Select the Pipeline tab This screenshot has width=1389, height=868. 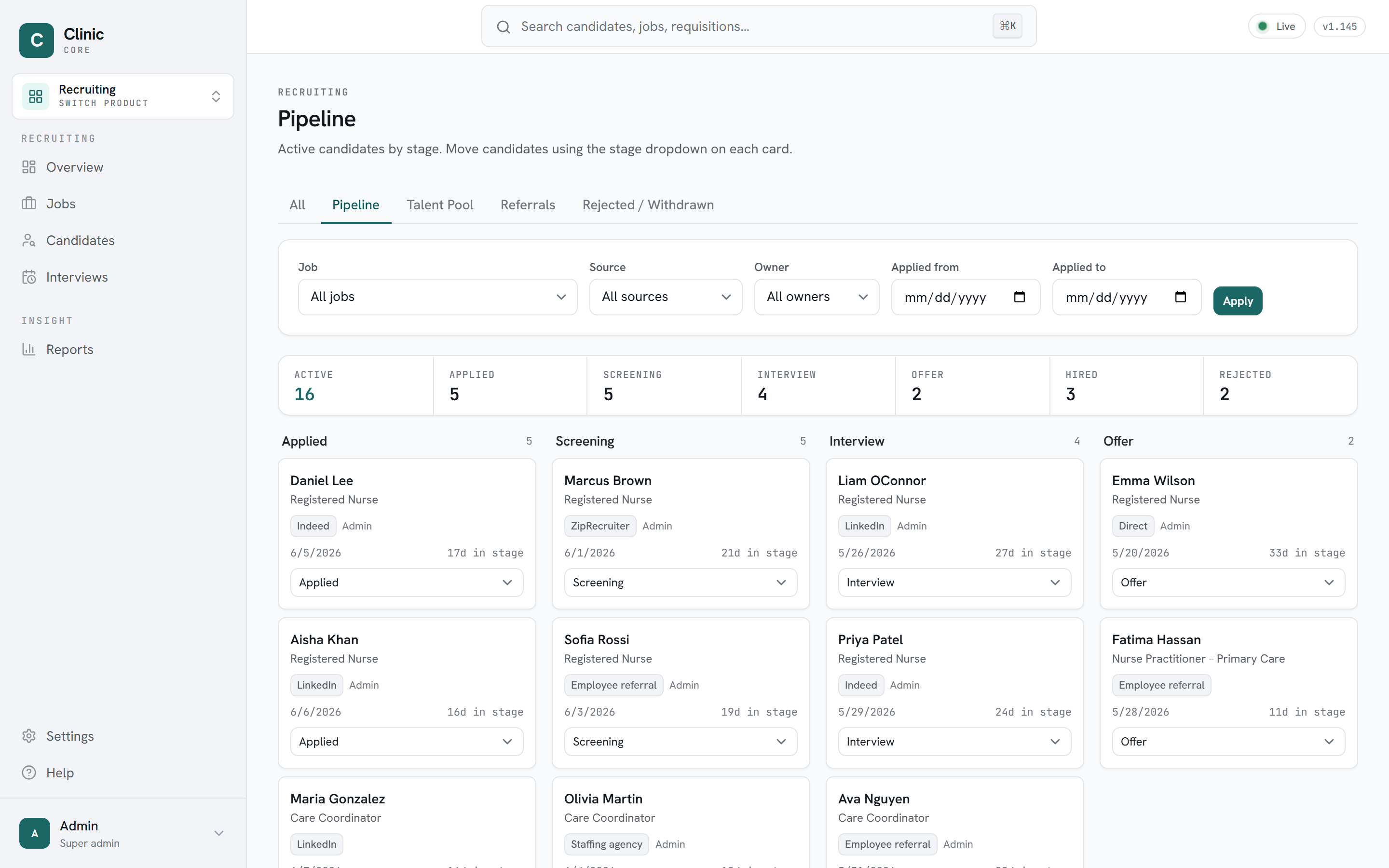[x=356, y=205]
